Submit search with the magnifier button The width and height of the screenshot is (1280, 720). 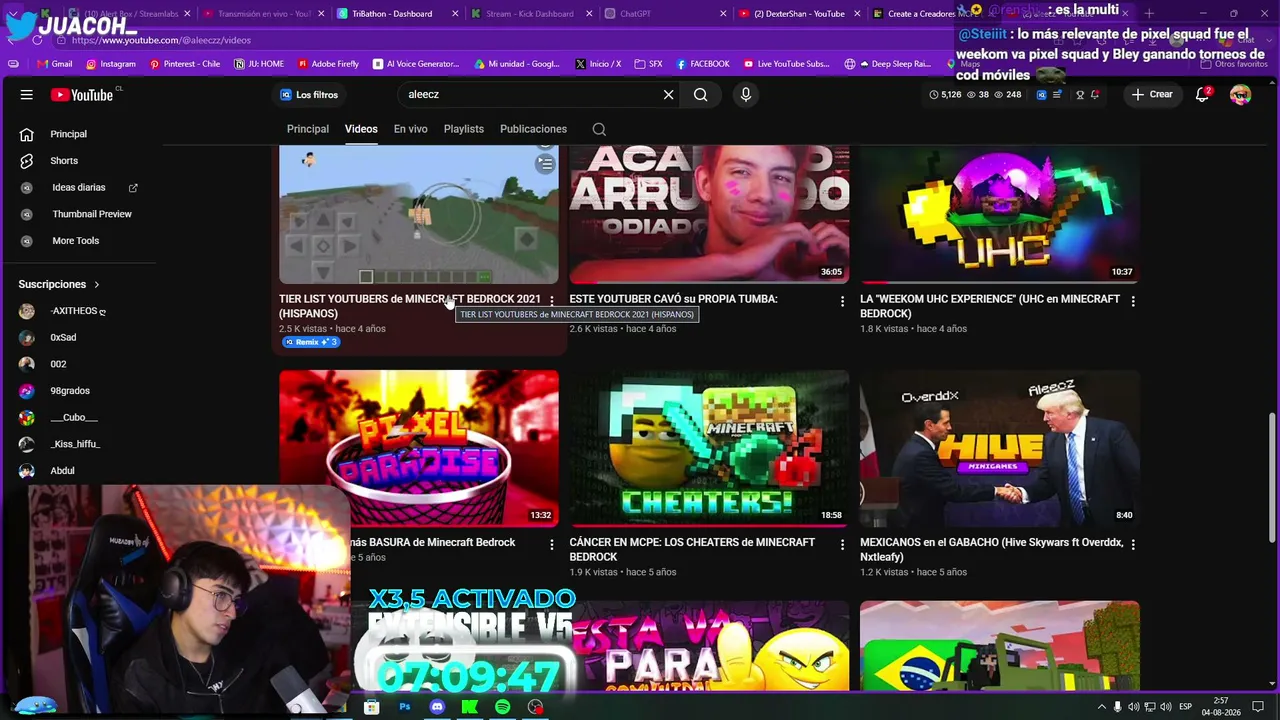pos(700,95)
